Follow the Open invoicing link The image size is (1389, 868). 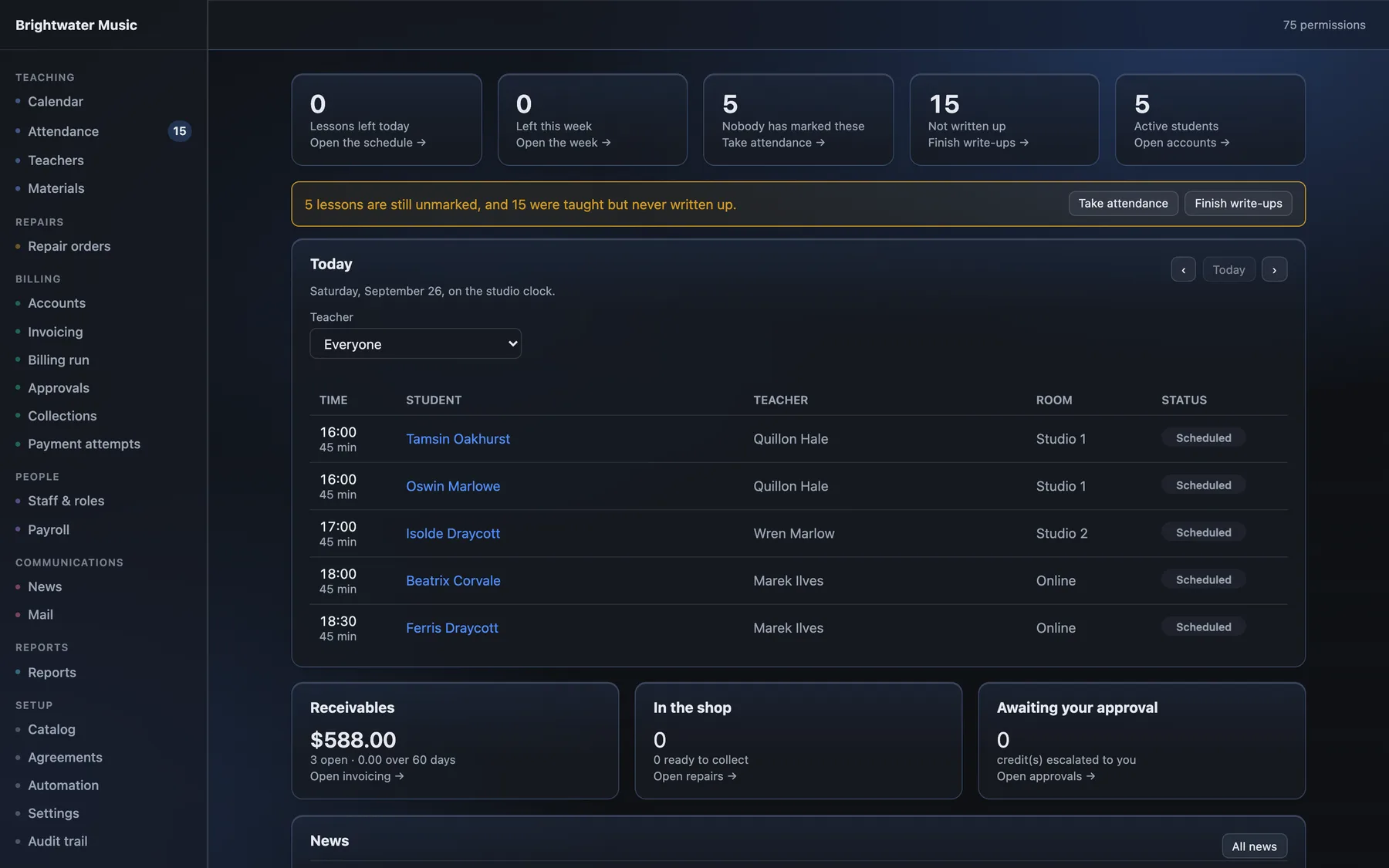[x=357, y=776]
